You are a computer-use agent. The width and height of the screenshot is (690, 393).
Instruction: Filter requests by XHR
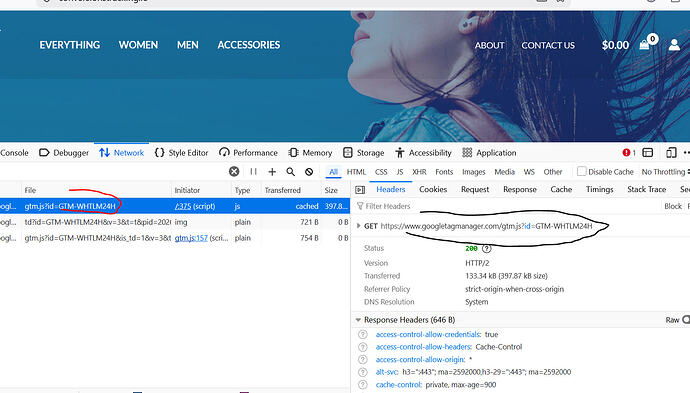(419, 172)
